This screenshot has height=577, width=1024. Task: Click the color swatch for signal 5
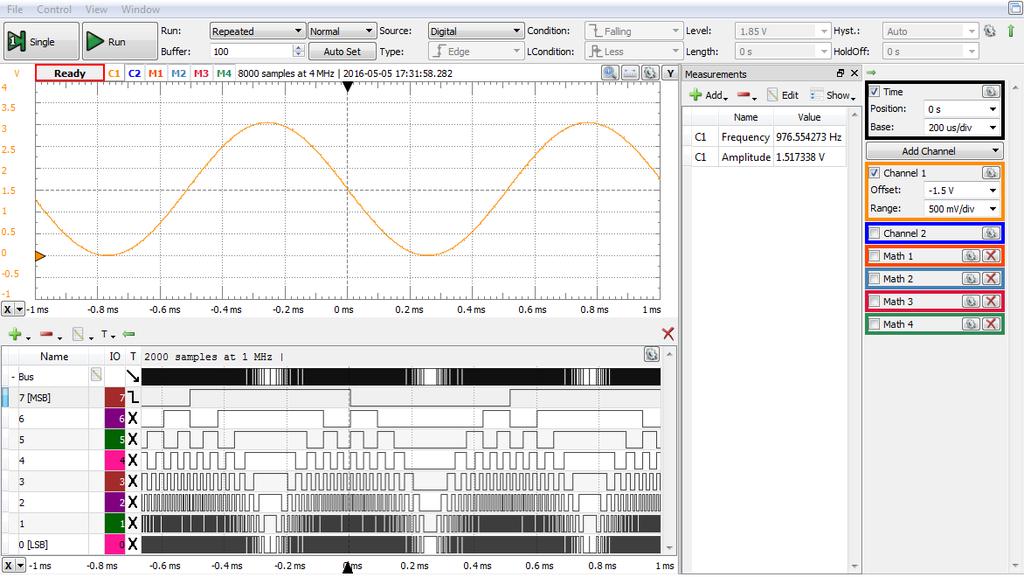115,439
